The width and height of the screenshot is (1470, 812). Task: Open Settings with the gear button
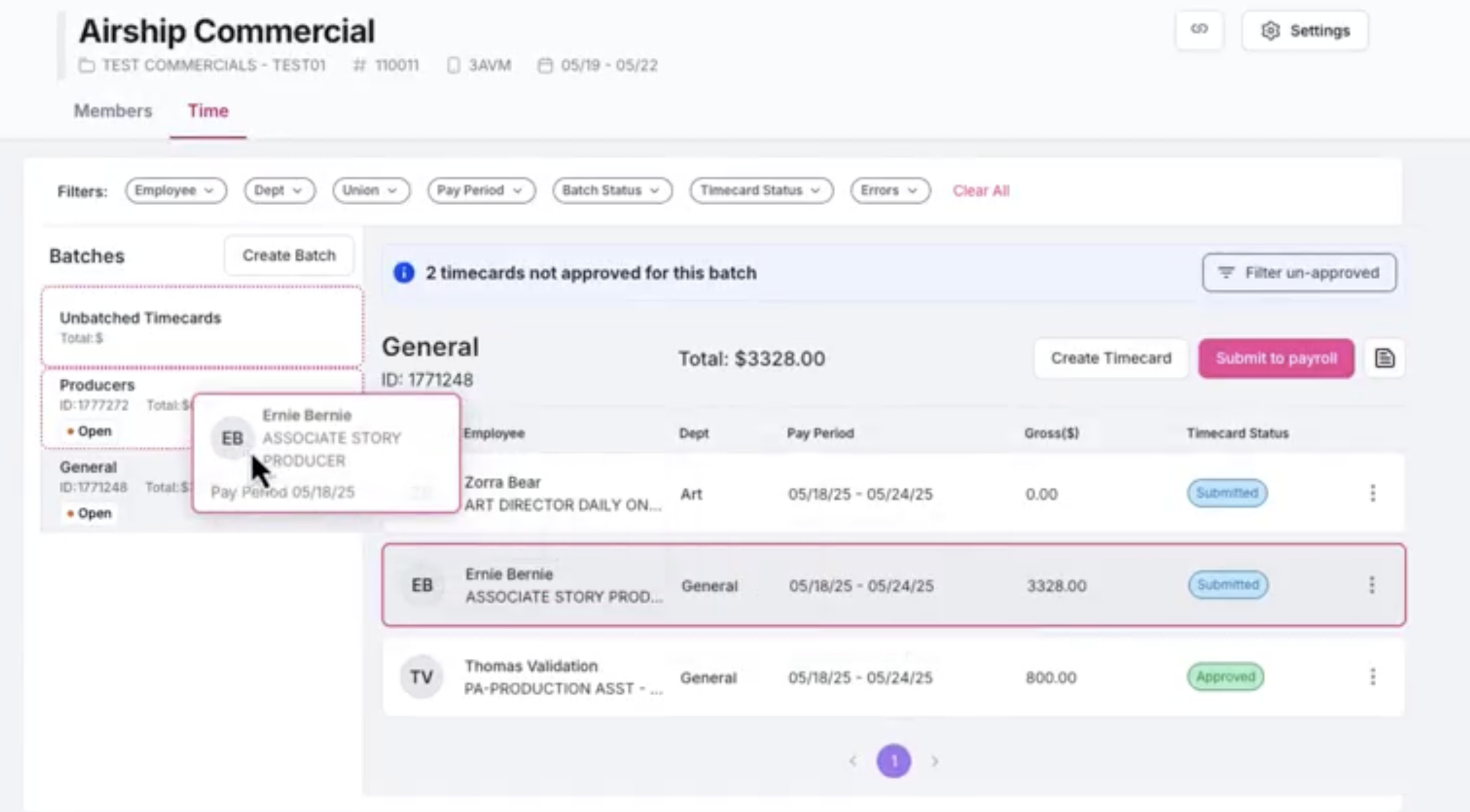tap(1304, 31)
